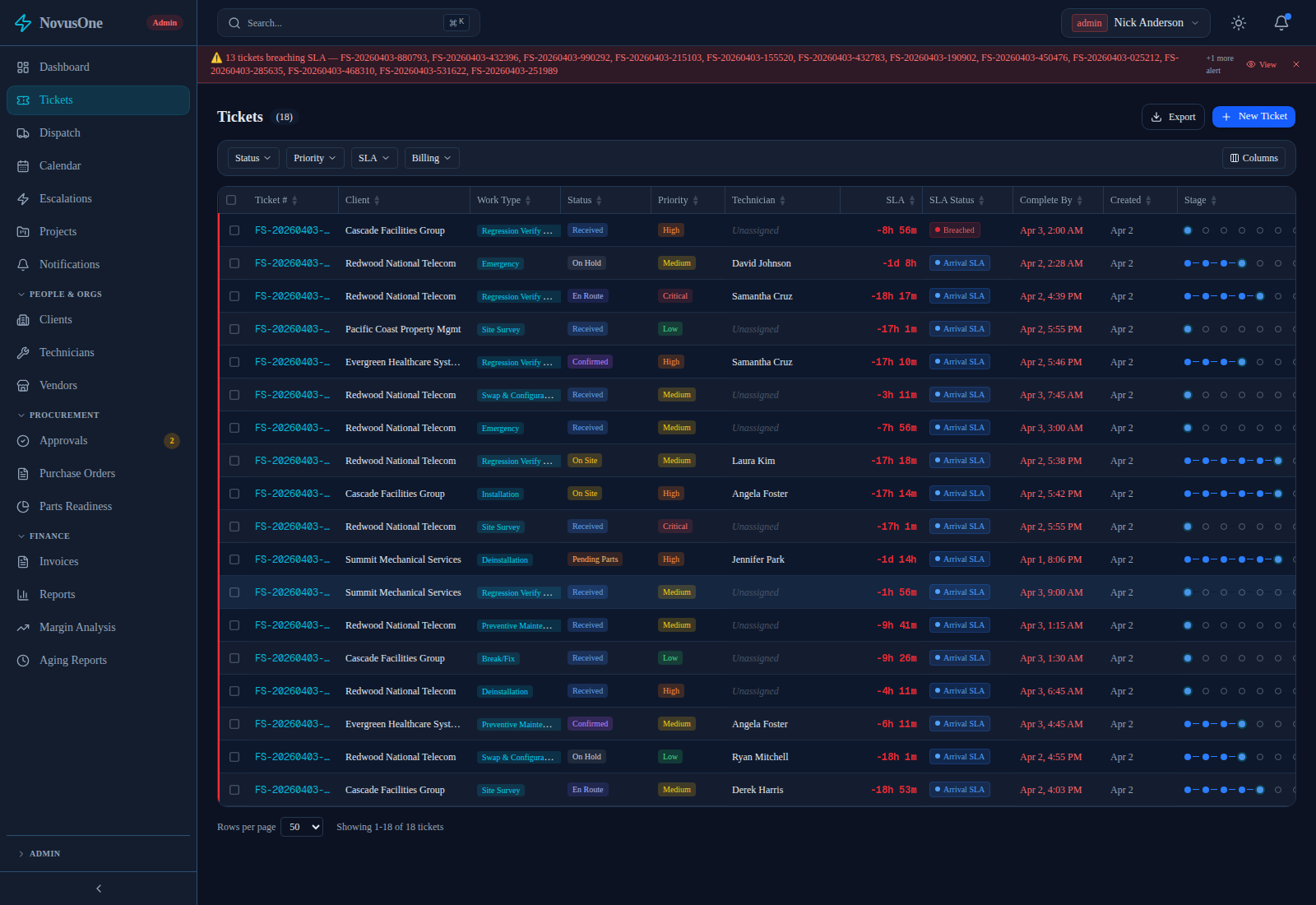
Task: Click the Dispatch truck icon in the sidebar
Action: tap(23, 133)
